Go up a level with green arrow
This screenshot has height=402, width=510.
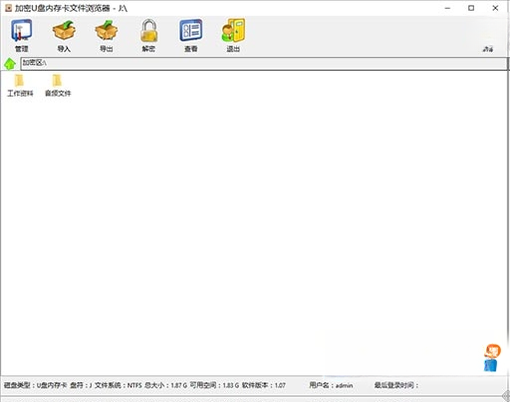click(10, 63)
